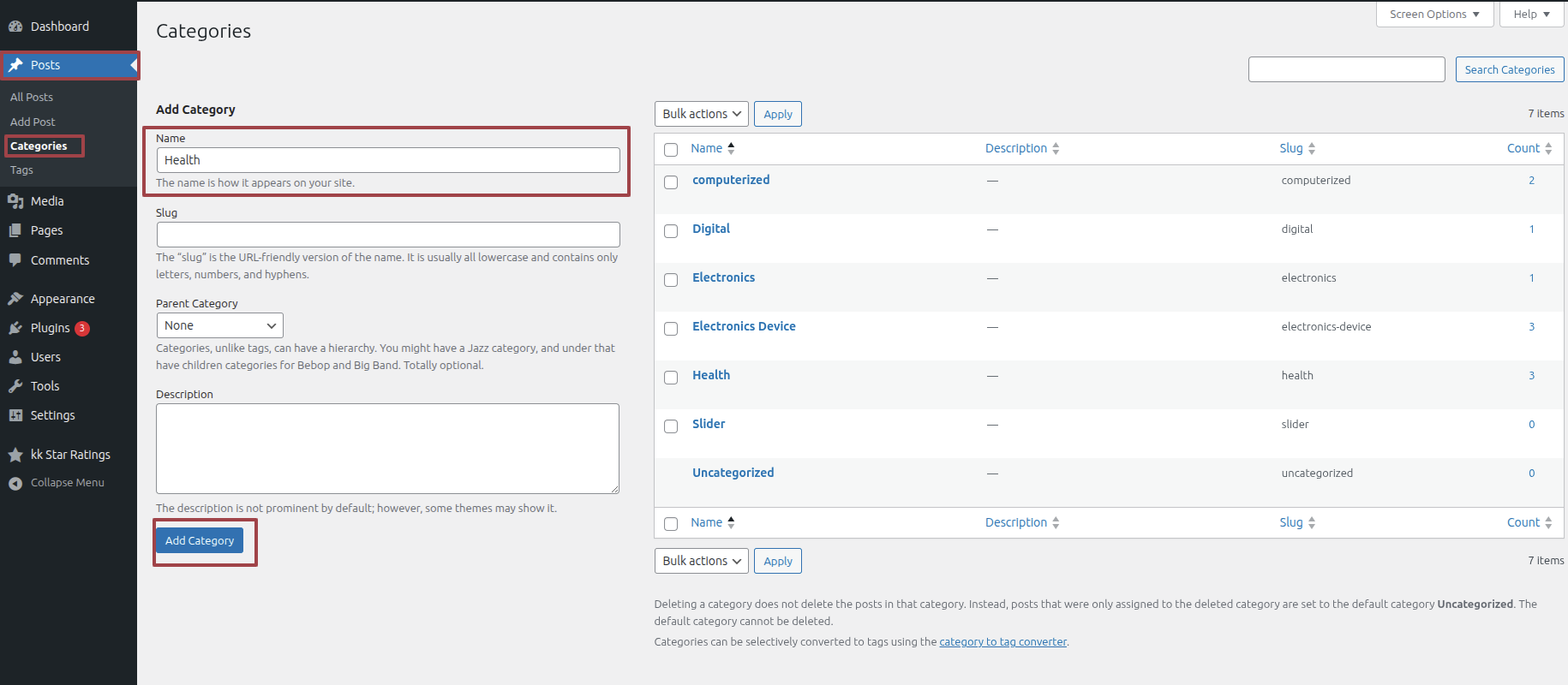Click the Media icon in sidebar
The height and width of the screenshot is (685, 1568).
click(x=15, y=201)
